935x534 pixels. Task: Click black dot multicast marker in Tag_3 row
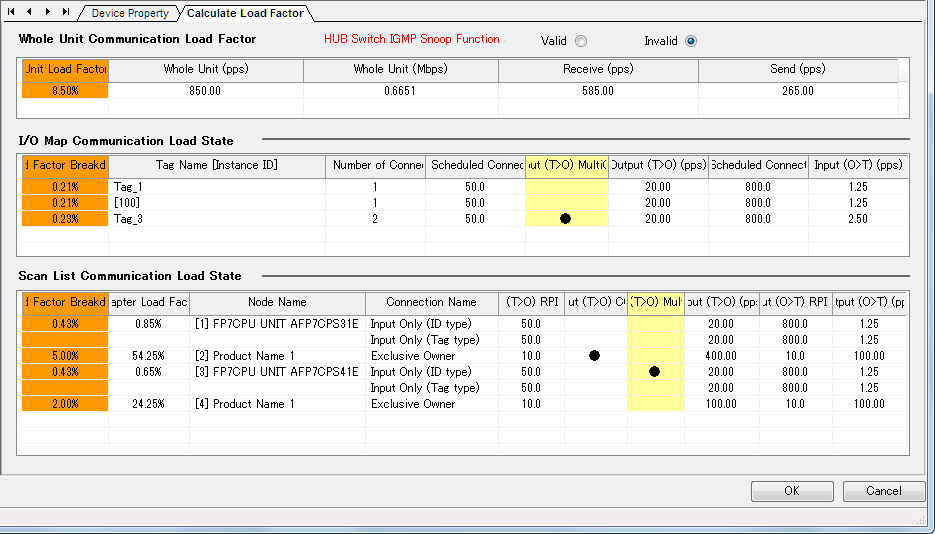click(565, 219)
